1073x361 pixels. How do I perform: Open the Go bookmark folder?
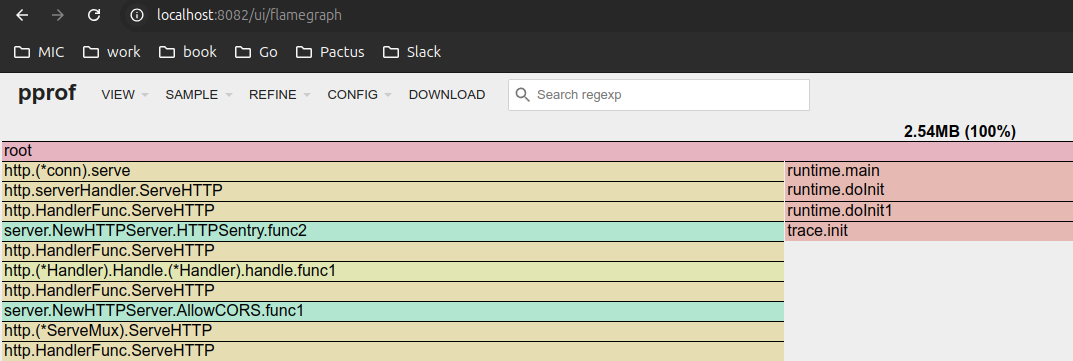coord(256,52)
